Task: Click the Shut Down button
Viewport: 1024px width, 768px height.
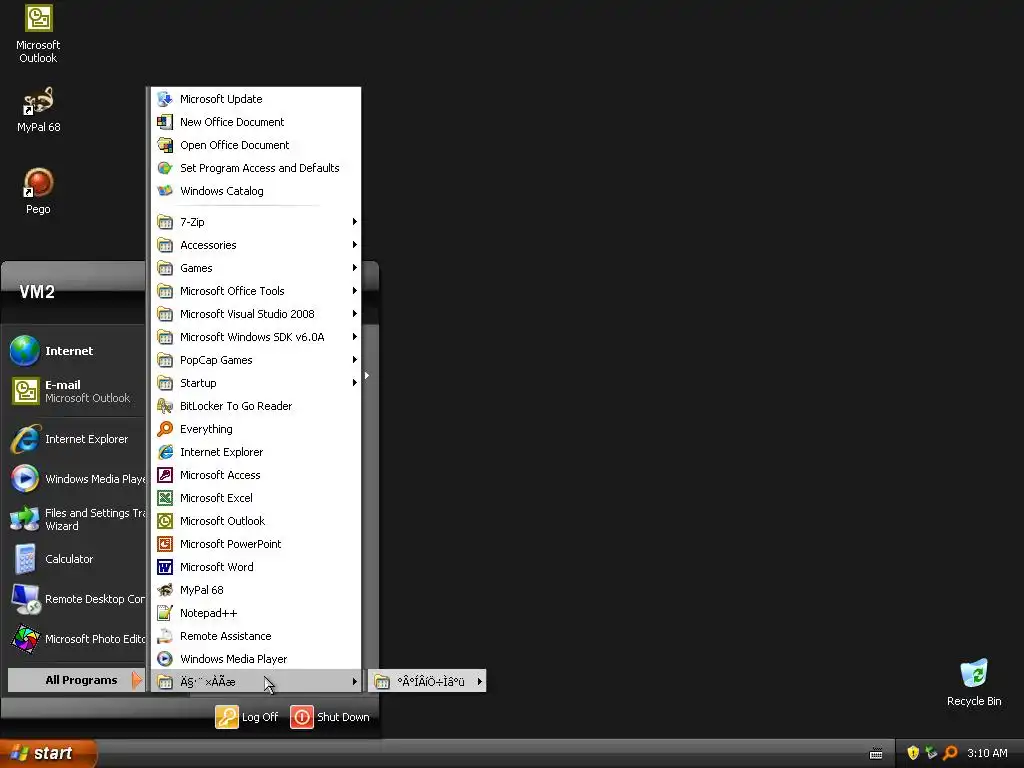Action: [x=330, y=716]
